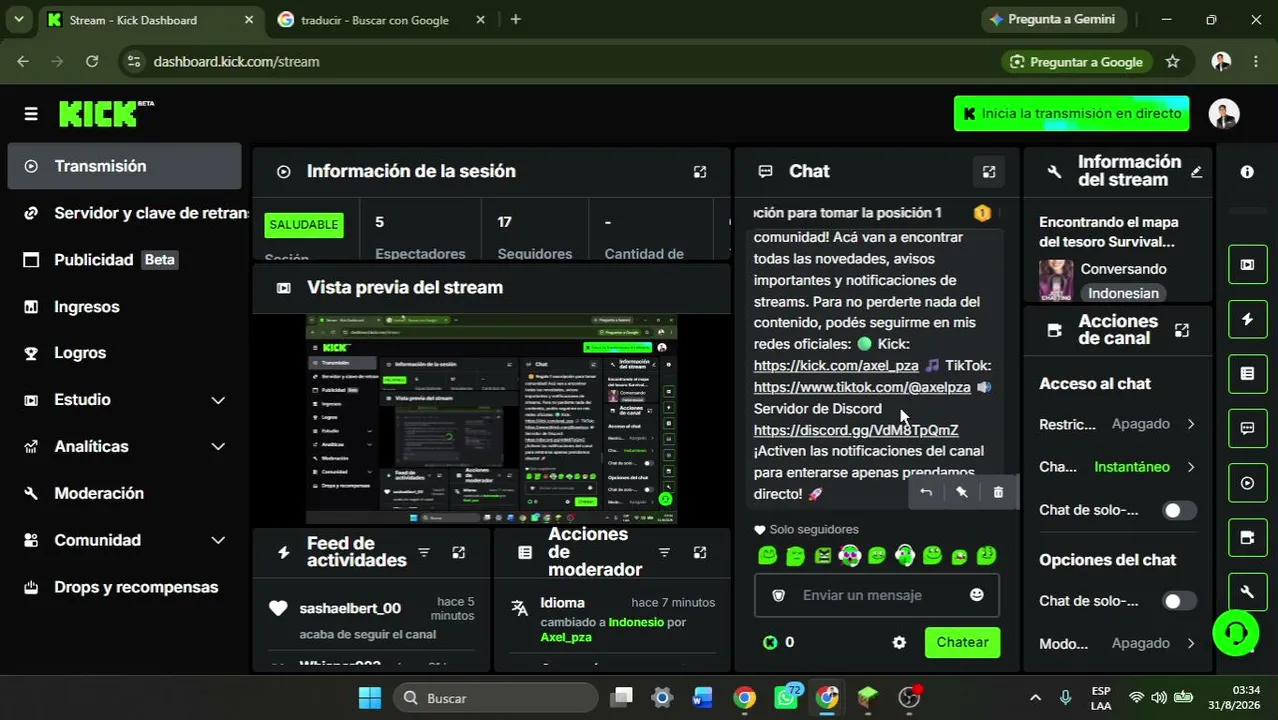This screenshot has width=1278, height=720.
Task: Open the Restric... Apagado chat setting
Action: (1118, 424)
